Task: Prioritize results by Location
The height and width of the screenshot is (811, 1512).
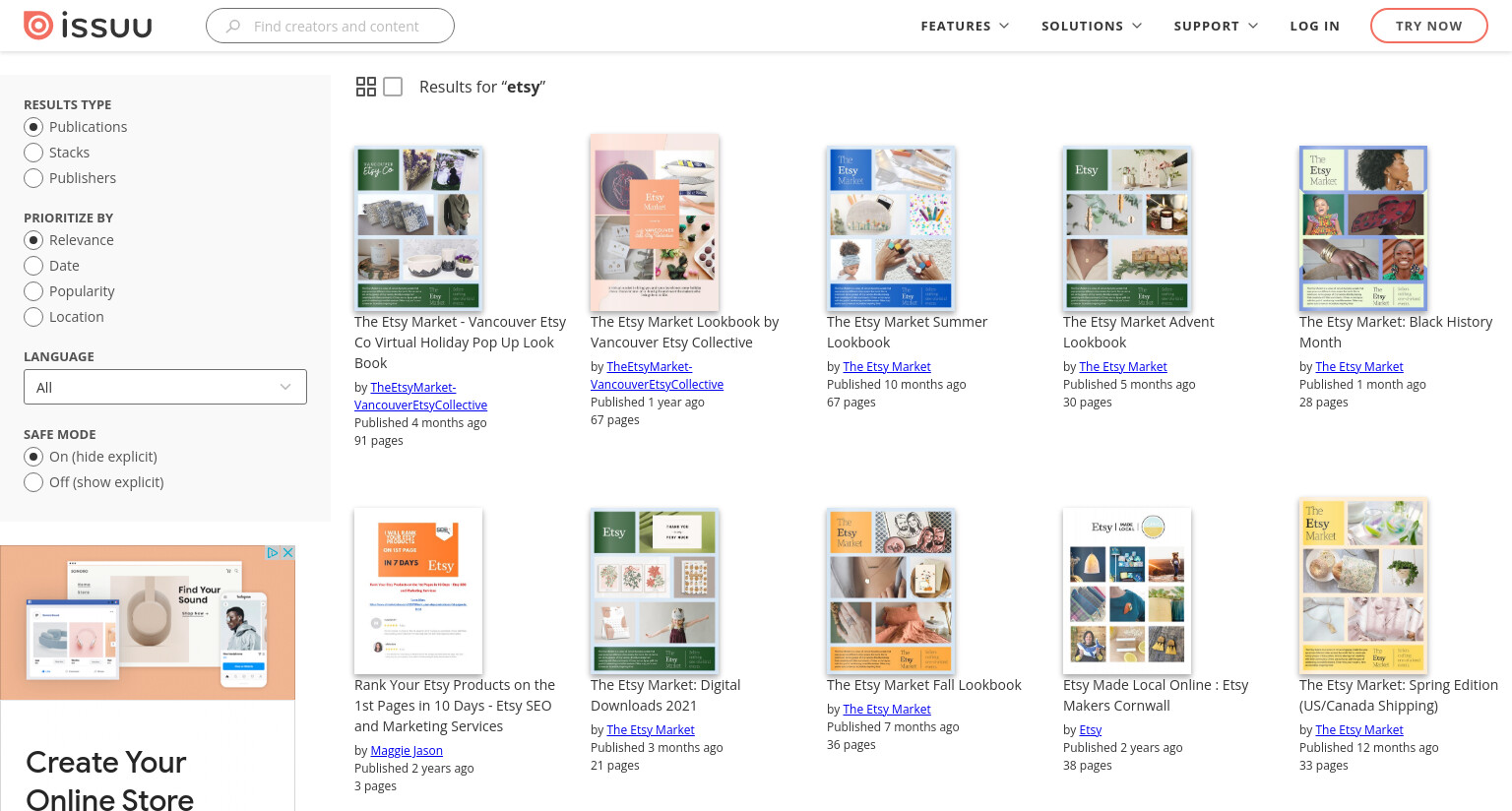Action: click(33, 317)
